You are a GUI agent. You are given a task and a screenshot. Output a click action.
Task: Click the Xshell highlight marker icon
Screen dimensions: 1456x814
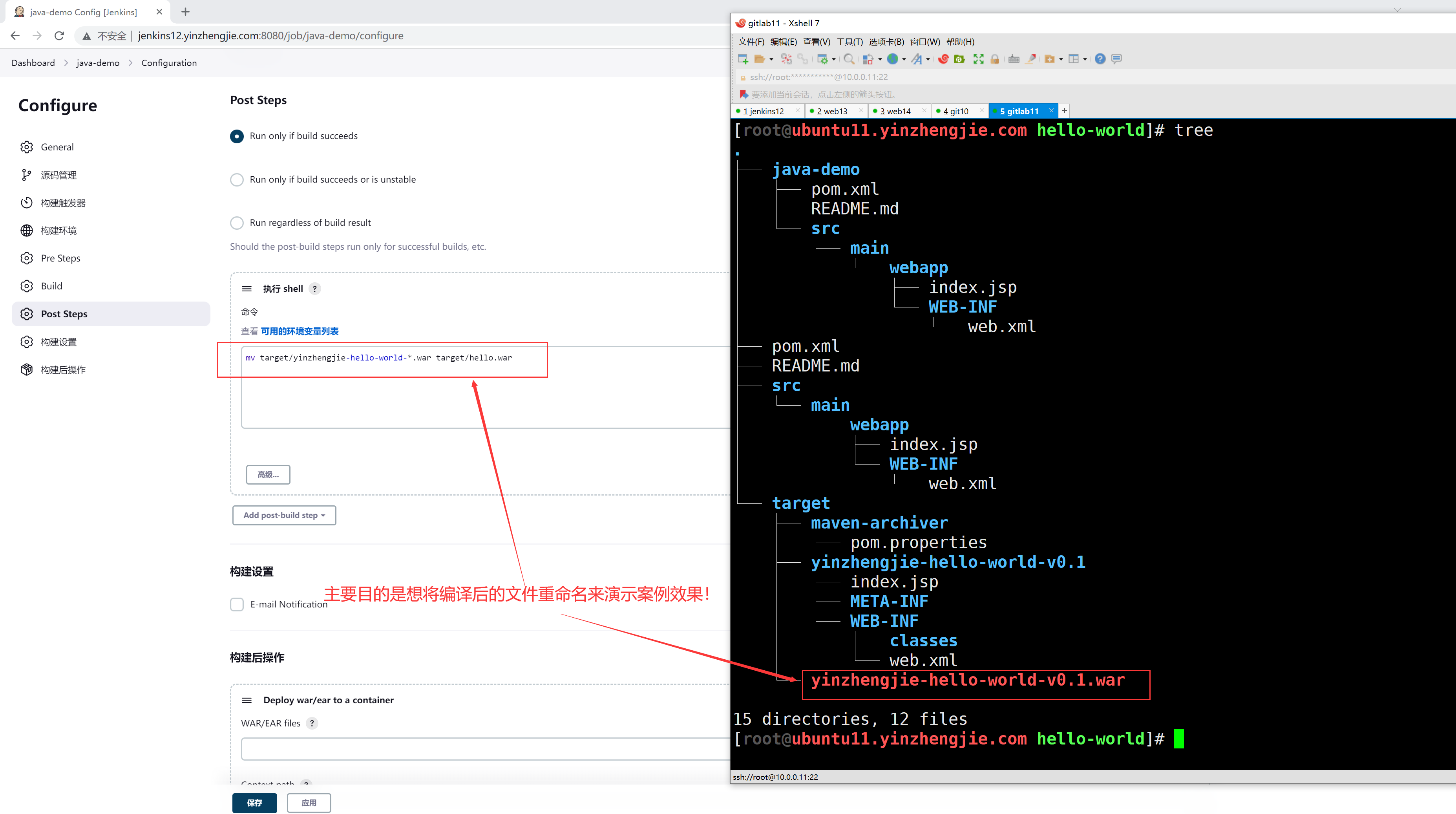(x=1031, y=59)
